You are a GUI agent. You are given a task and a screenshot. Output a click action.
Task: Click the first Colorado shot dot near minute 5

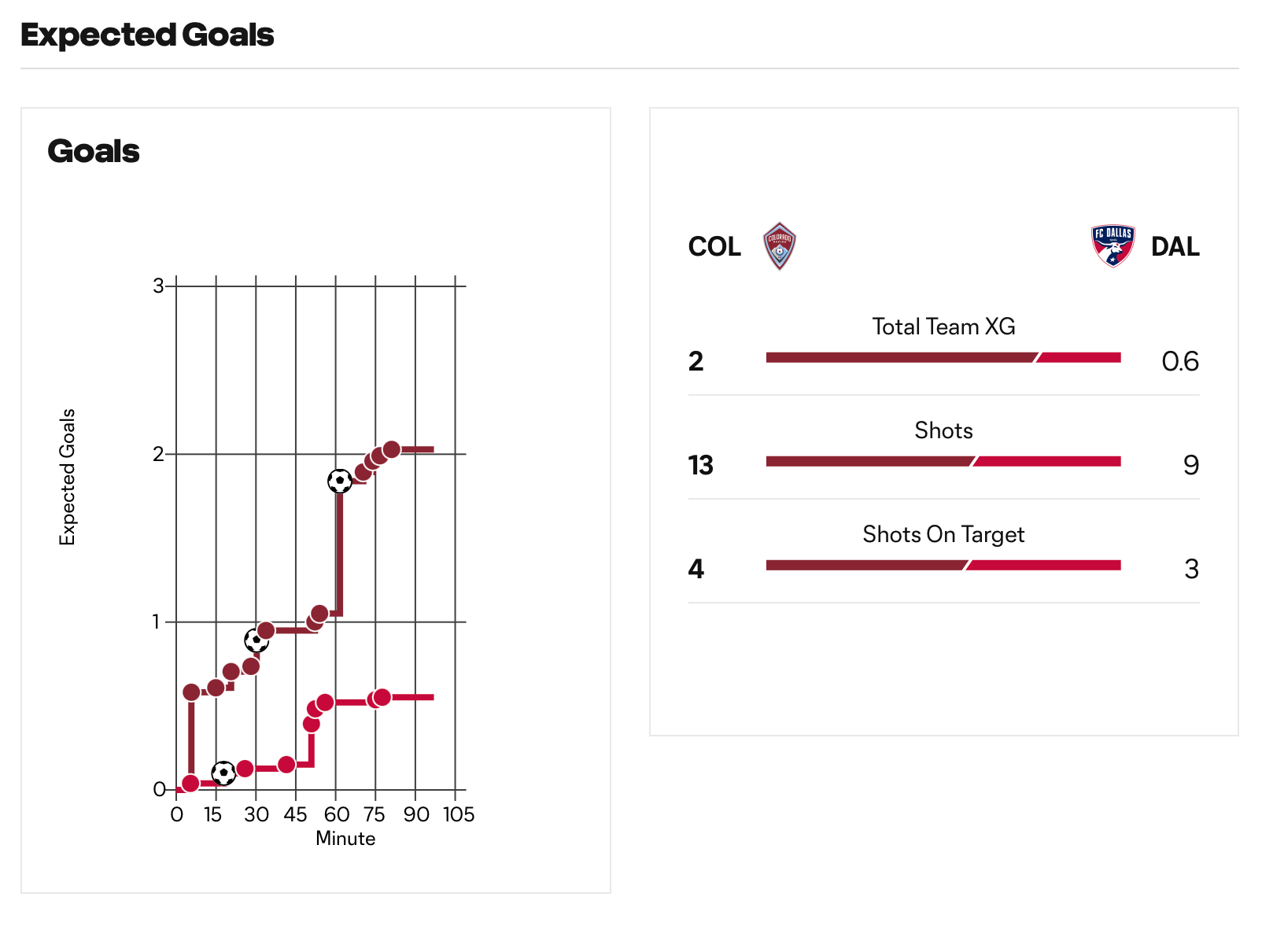click(191, 692)
